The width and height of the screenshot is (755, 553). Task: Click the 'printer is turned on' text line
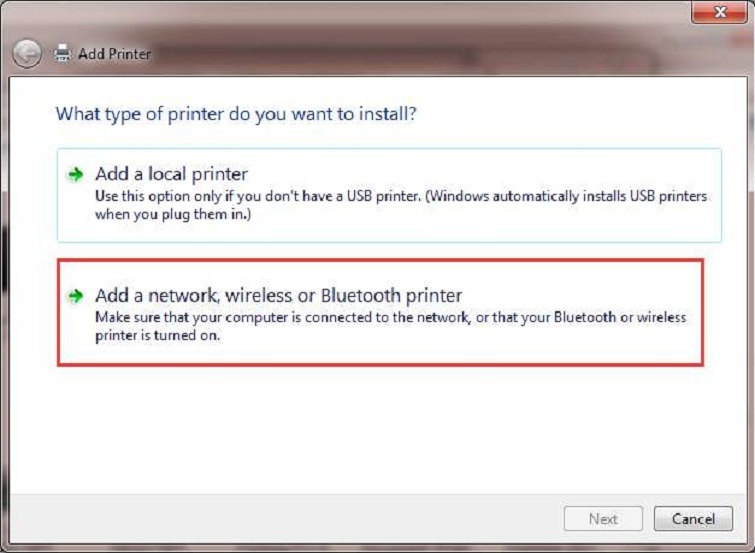click(157, 336)
